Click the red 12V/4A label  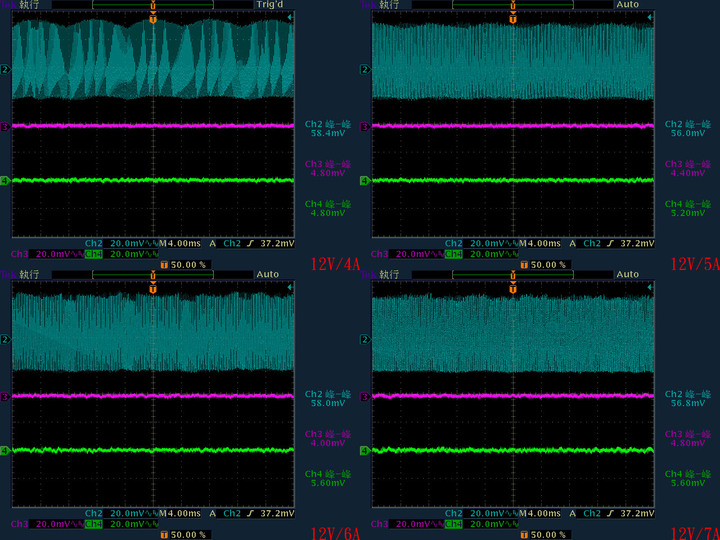pos(335,264)
